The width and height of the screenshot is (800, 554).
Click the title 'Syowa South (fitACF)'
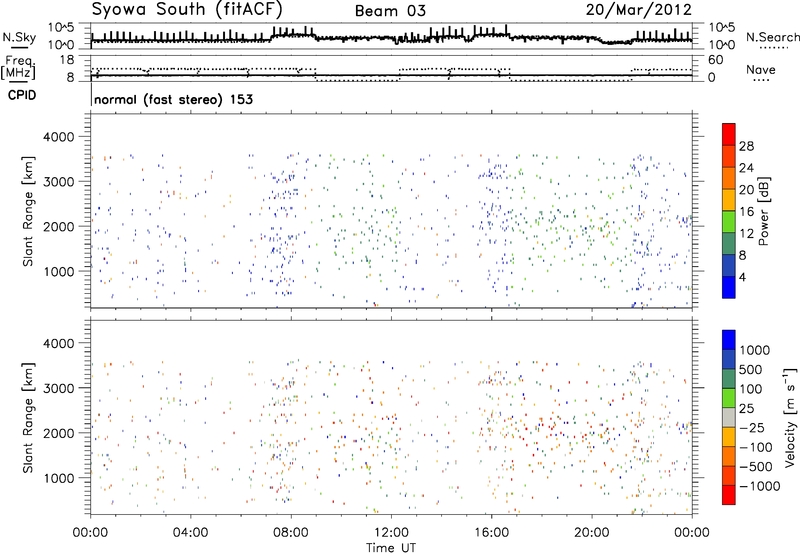point(186,9)
